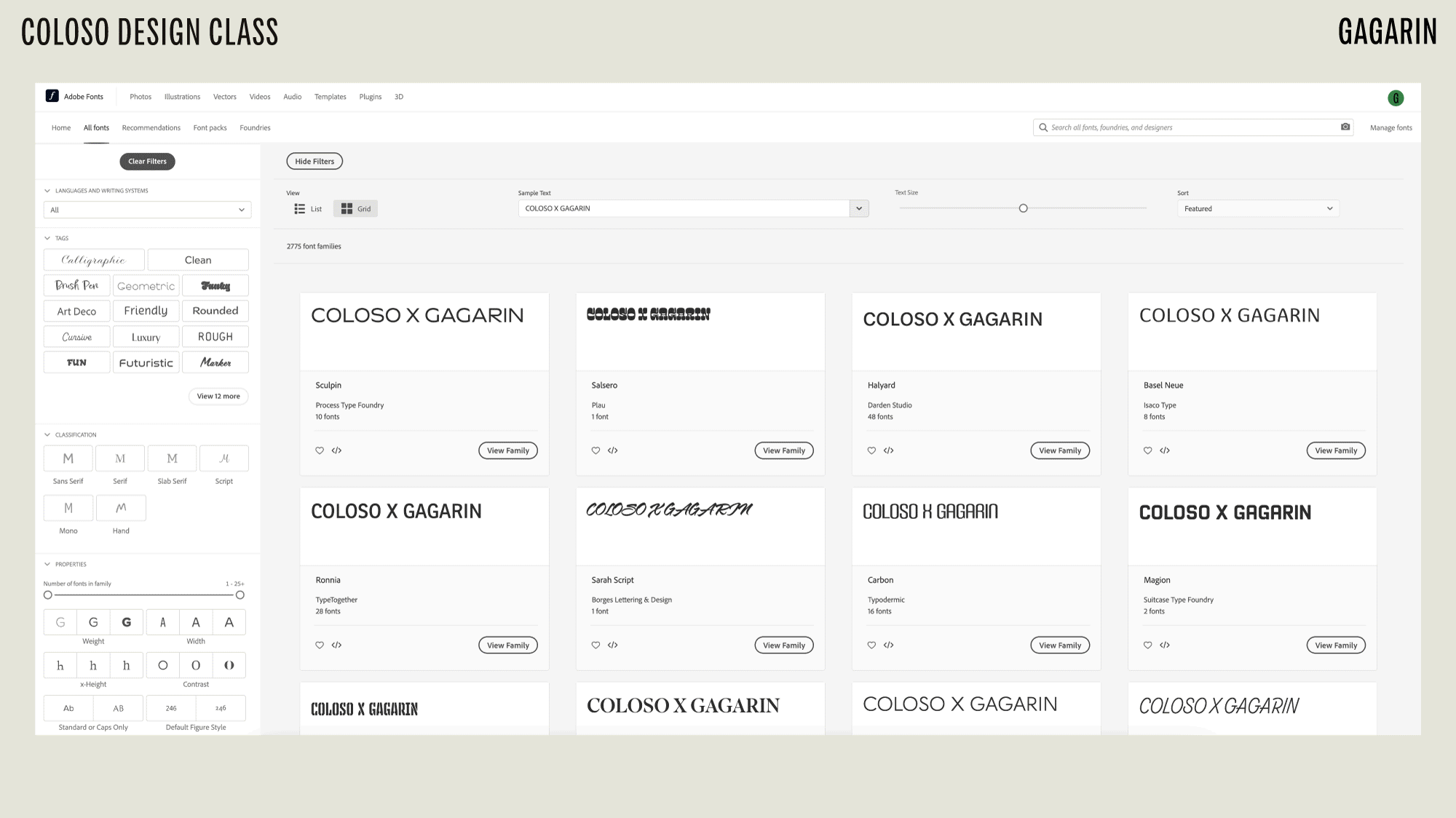This screenshot has height=818, width=1456.
Task: Open web project code for Salsero
Action: (613, 450)
